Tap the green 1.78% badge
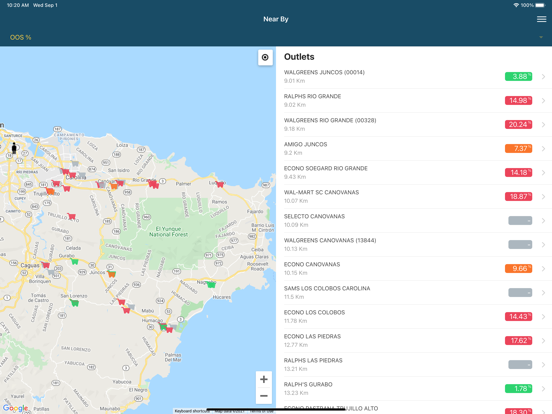 pos(518,388)
